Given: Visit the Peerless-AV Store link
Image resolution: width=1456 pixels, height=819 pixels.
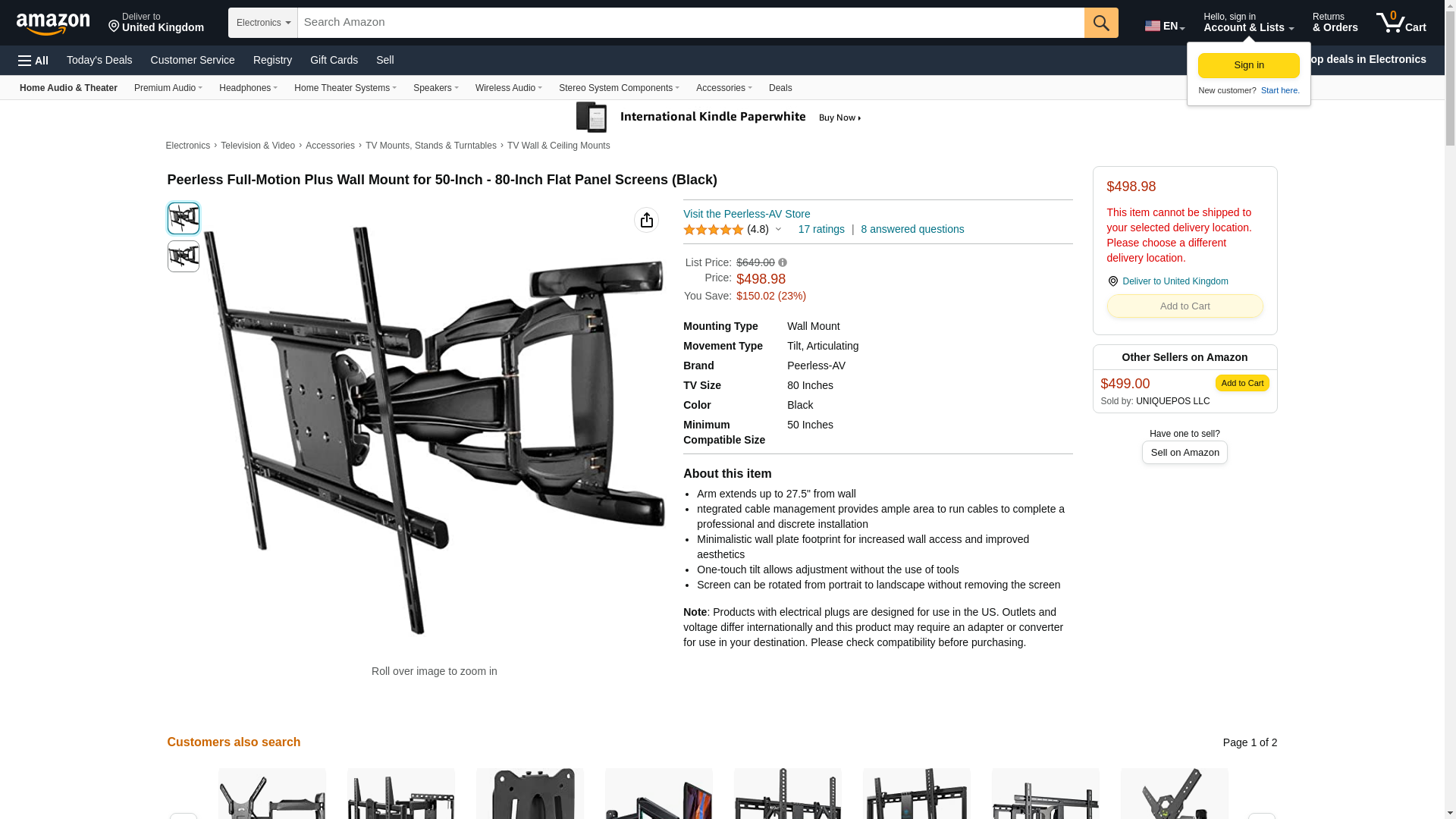Looking at the screenshot, I should pyautogui.click(x=746, y=215).
